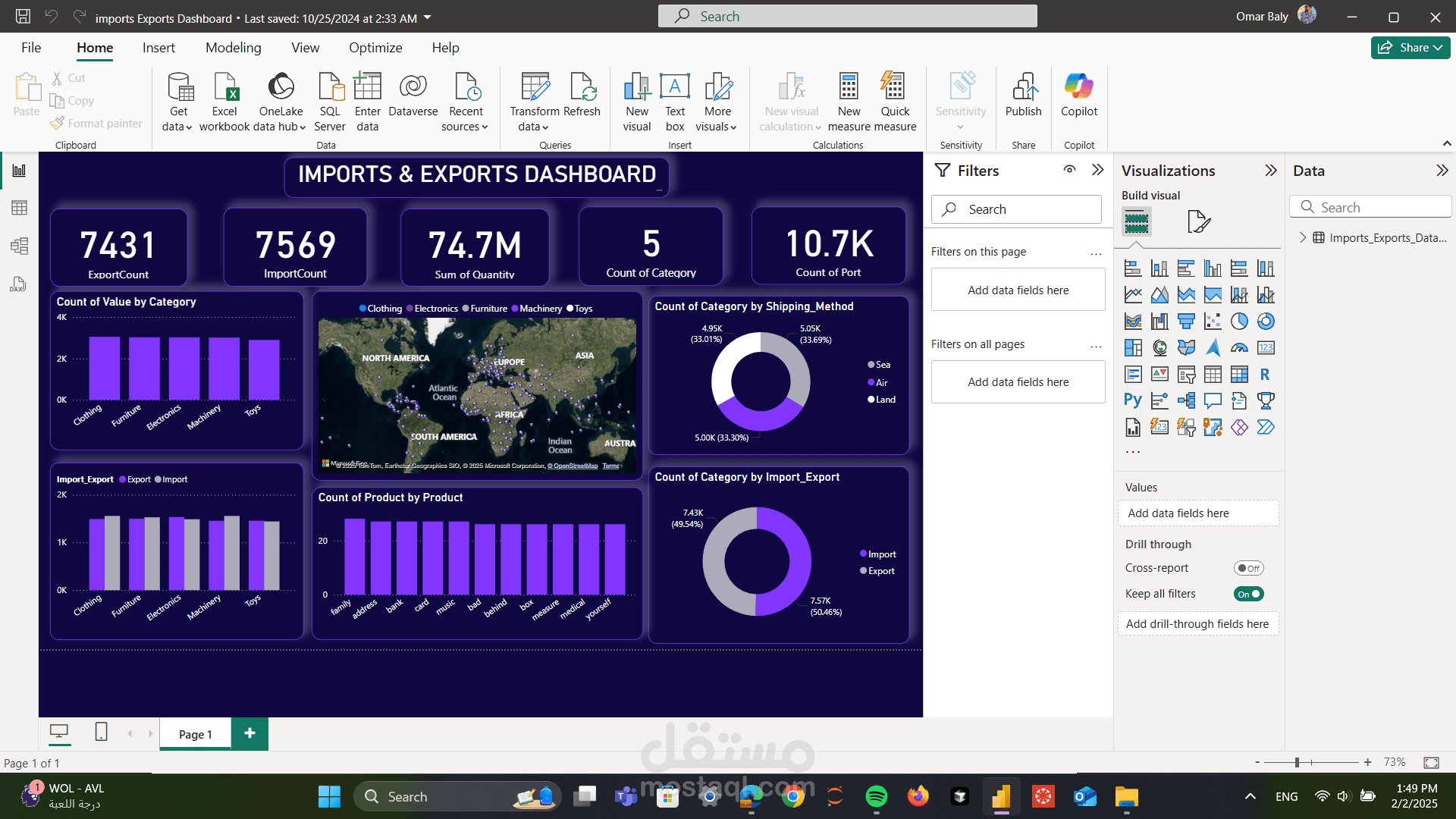
Task: Toggle Cross-report drill through switch
Action: (1248, 568)
